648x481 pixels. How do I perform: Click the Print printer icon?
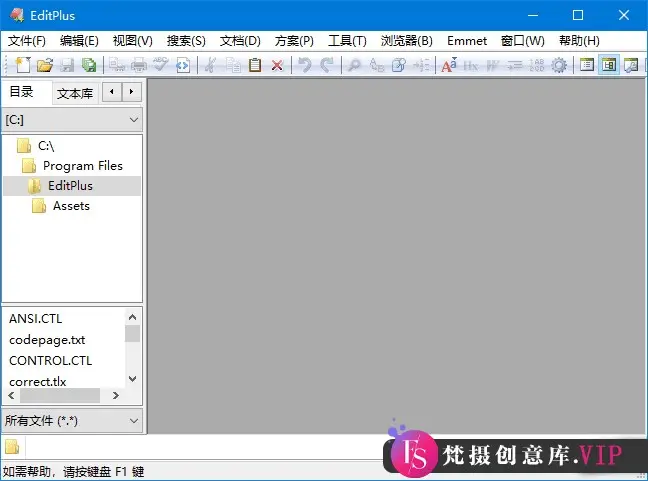(x=139, y=65)
